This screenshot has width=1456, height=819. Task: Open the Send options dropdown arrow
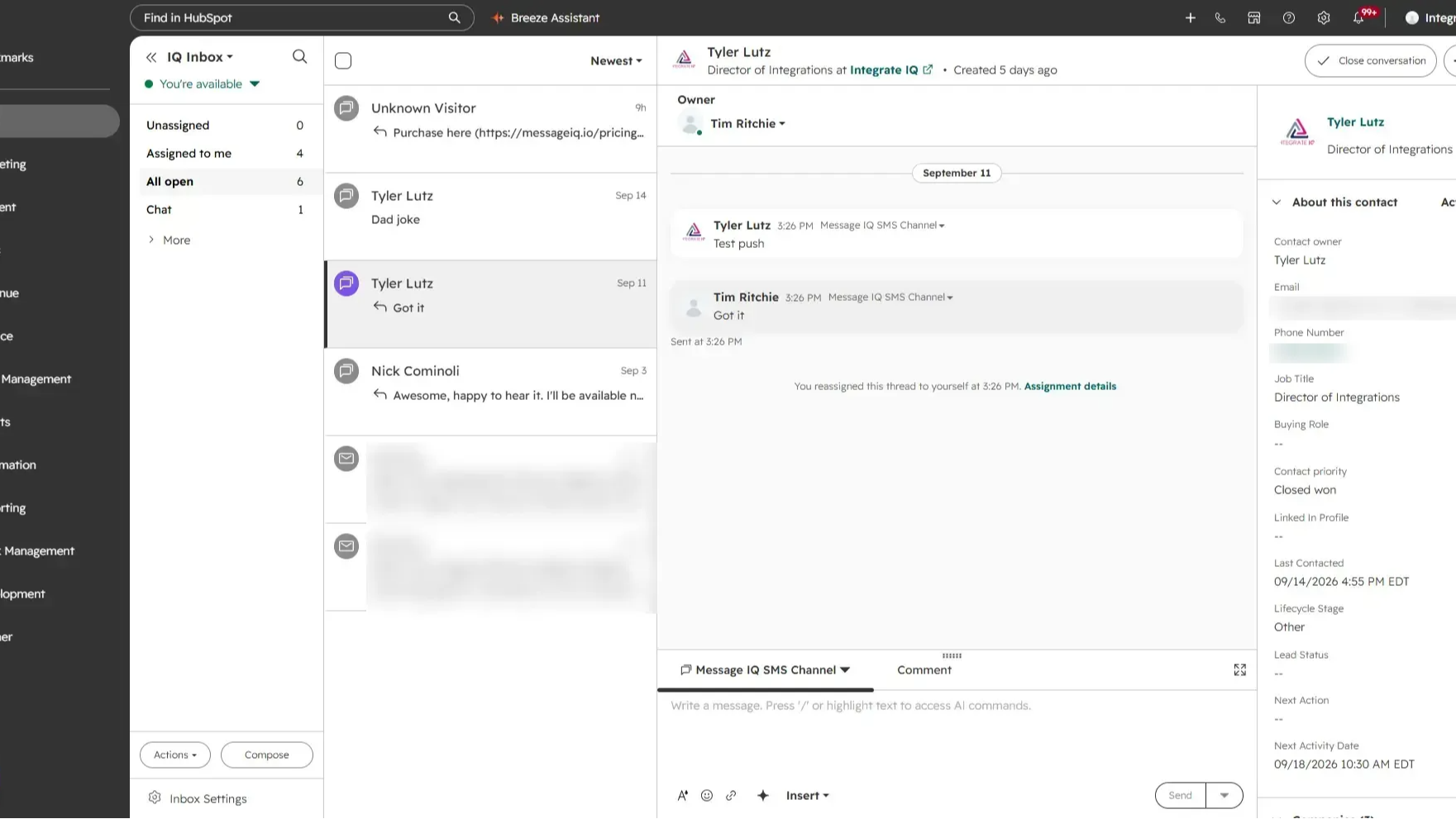pos(1224,795)
